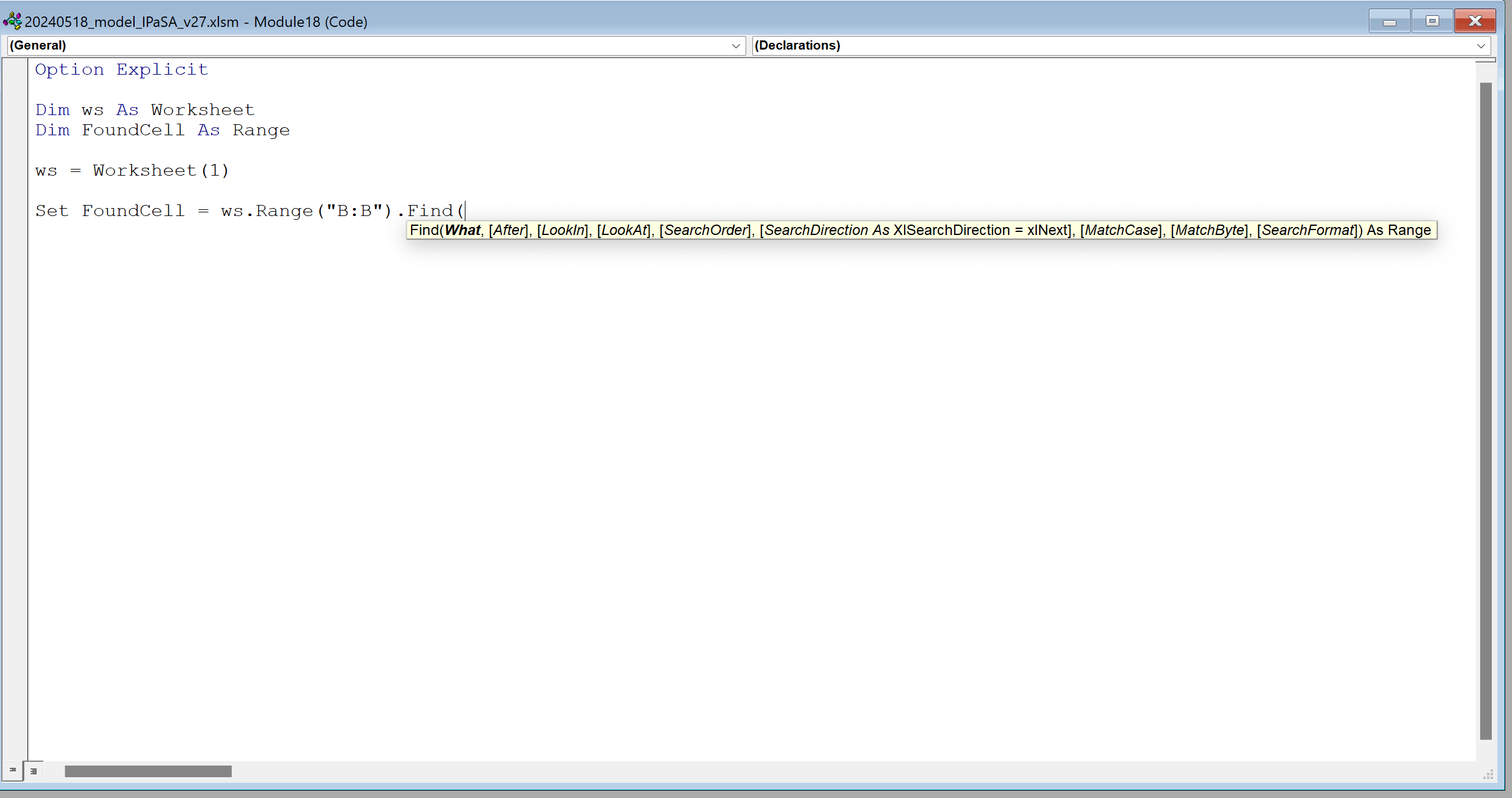Click the Find parameter tooltip
The width and height of the screenshot is (1512, 798).
(x=921, y=230)
